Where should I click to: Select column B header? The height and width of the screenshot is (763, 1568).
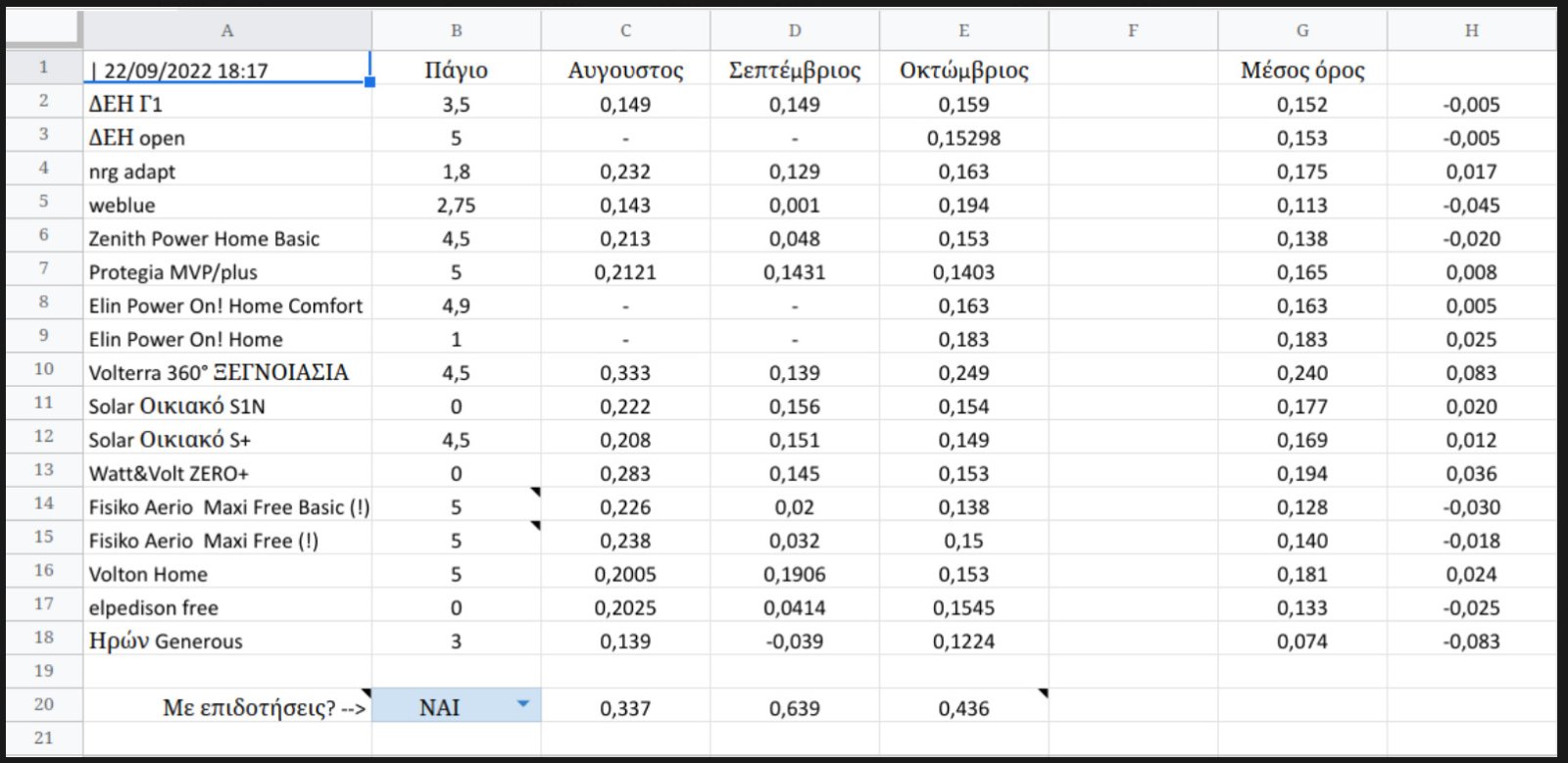[457, 30]
